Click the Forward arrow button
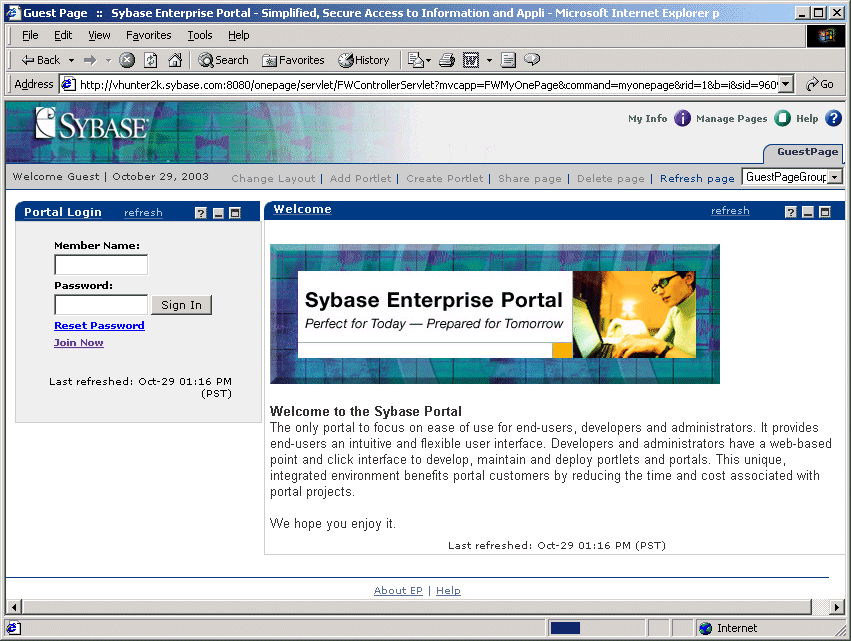The height and width of the screenshot is (641, 851). click(x=90, y=60)
